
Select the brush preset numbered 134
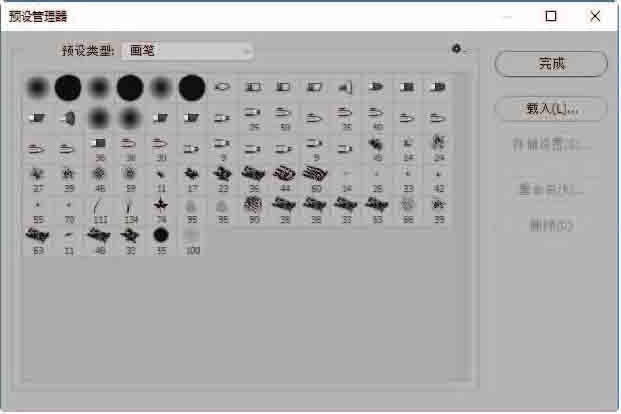[x=130, y=211]
